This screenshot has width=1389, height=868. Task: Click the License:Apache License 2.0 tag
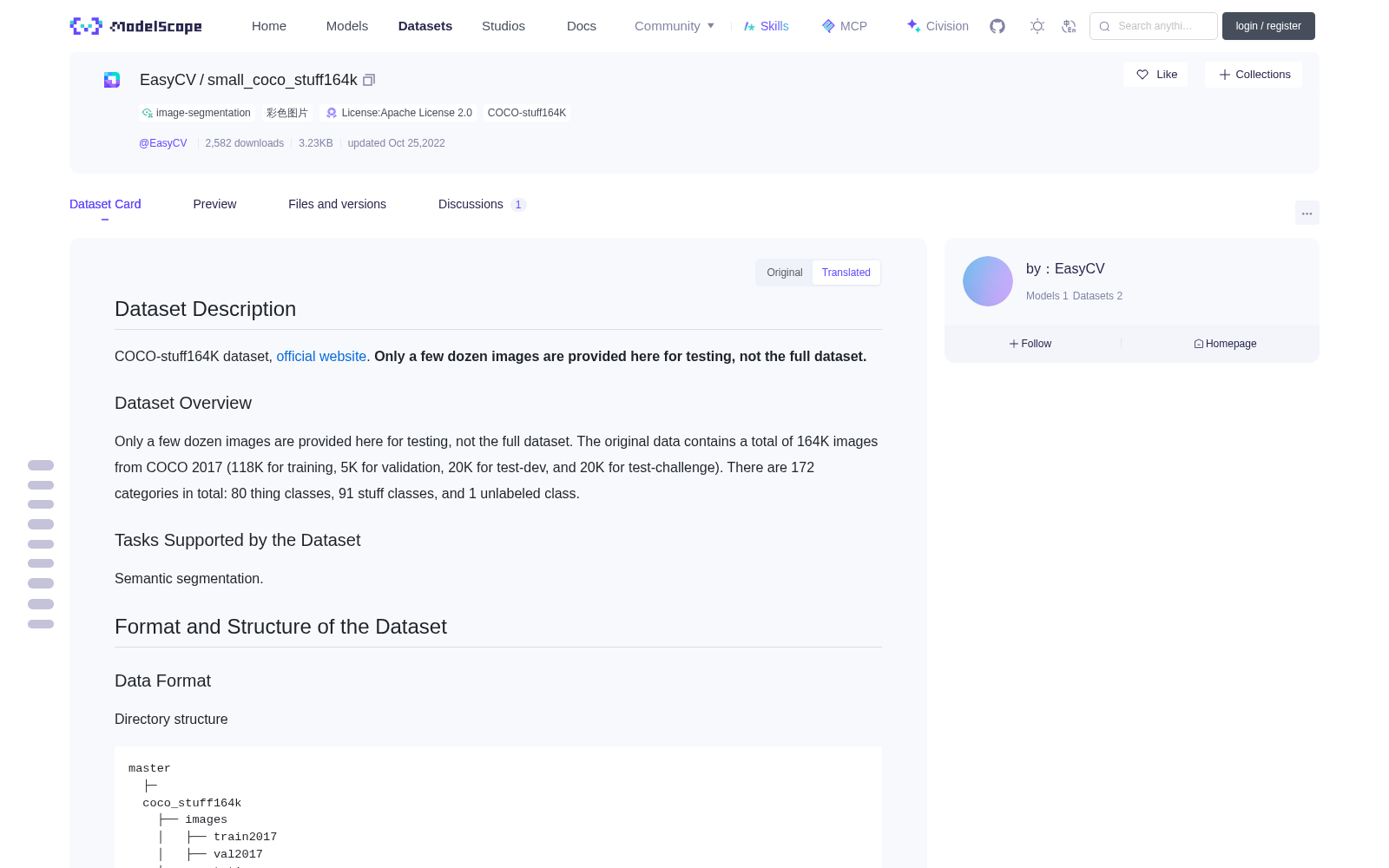[399, 113]
